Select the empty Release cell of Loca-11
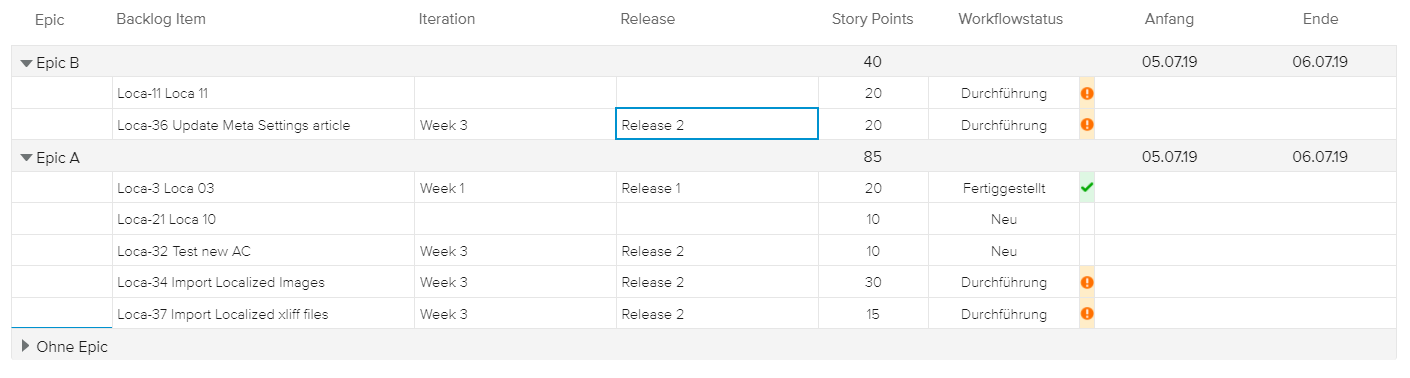Image resolution: width=1410 pixels, height=378 pixels. [717, 93]
